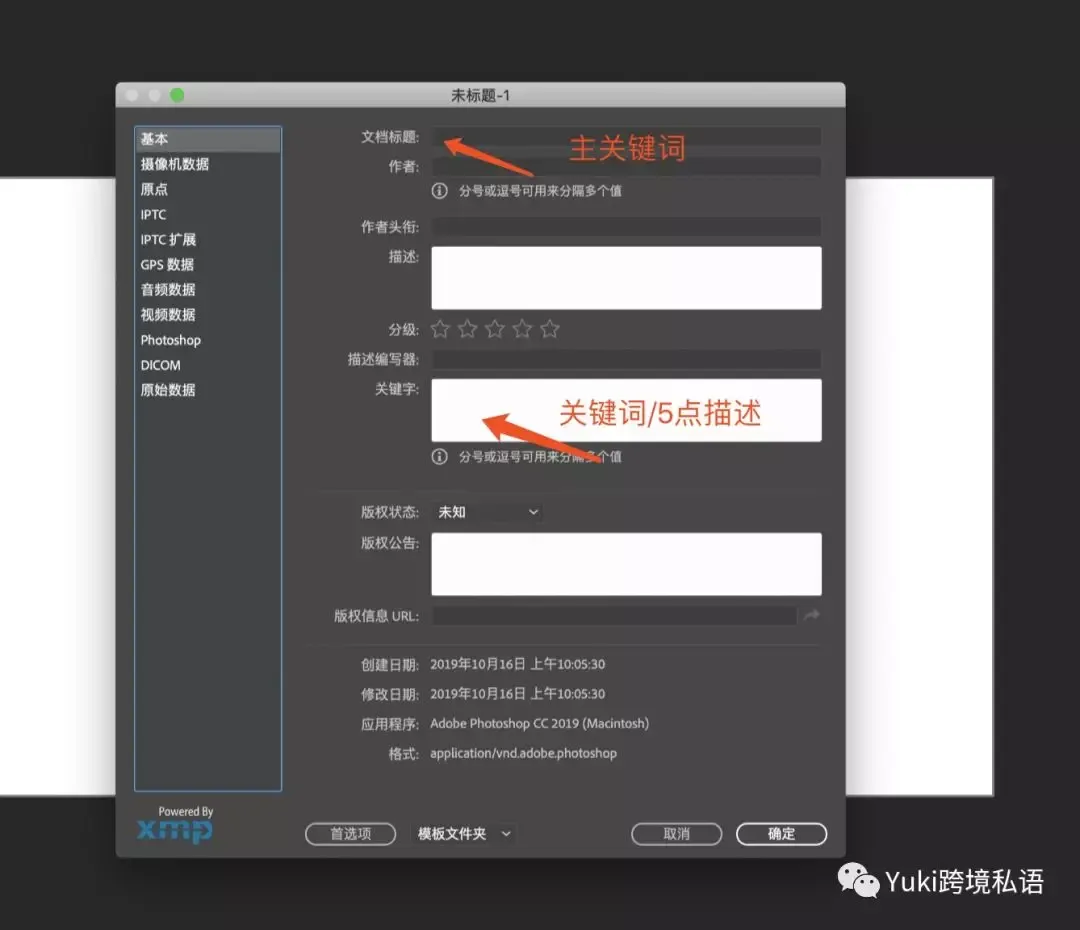Viewport: 1080px width, 930px height.
Task: Click the 首选项 button
Action: click(351, 834)
